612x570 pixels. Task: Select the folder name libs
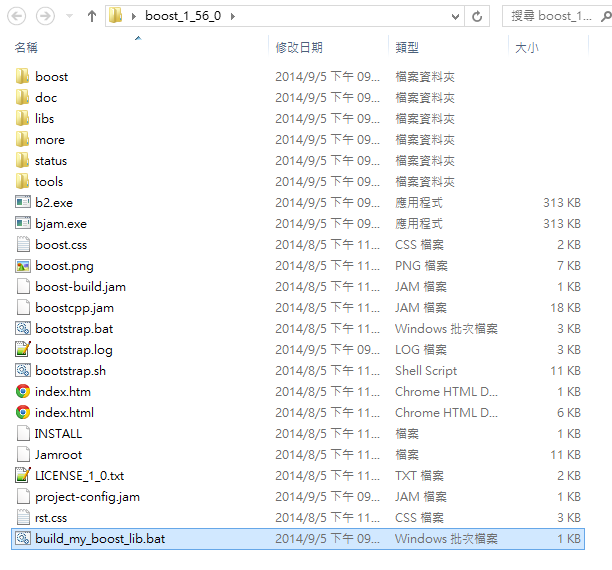pos(44,119)
